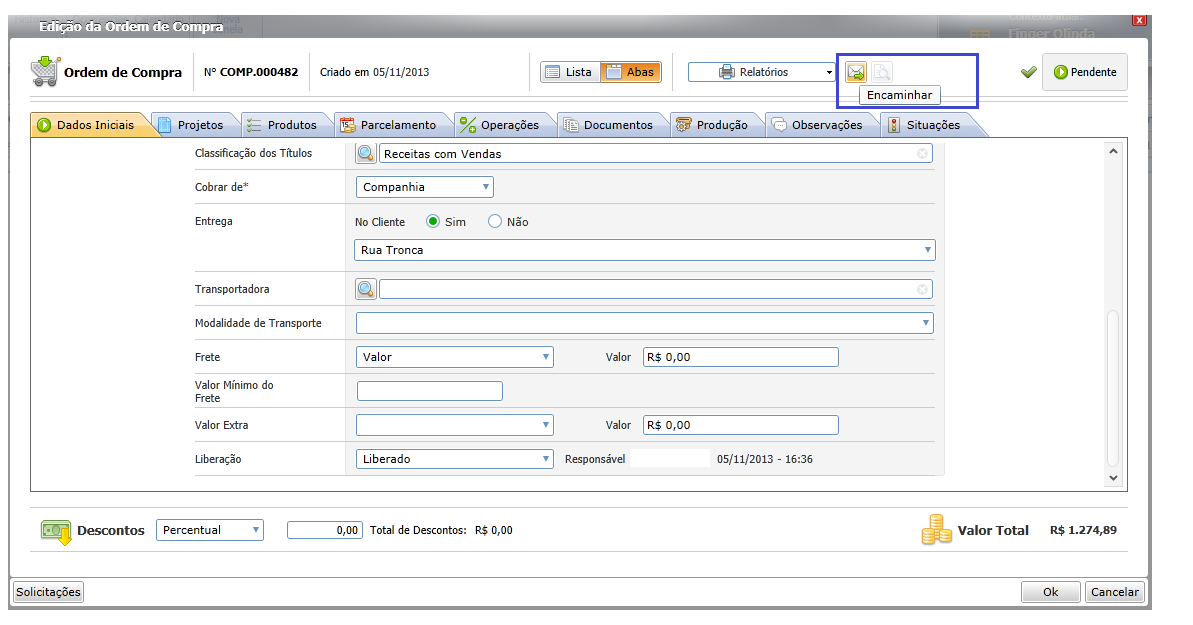Click the printer icon in Relatórios

(x=727, y=72)
